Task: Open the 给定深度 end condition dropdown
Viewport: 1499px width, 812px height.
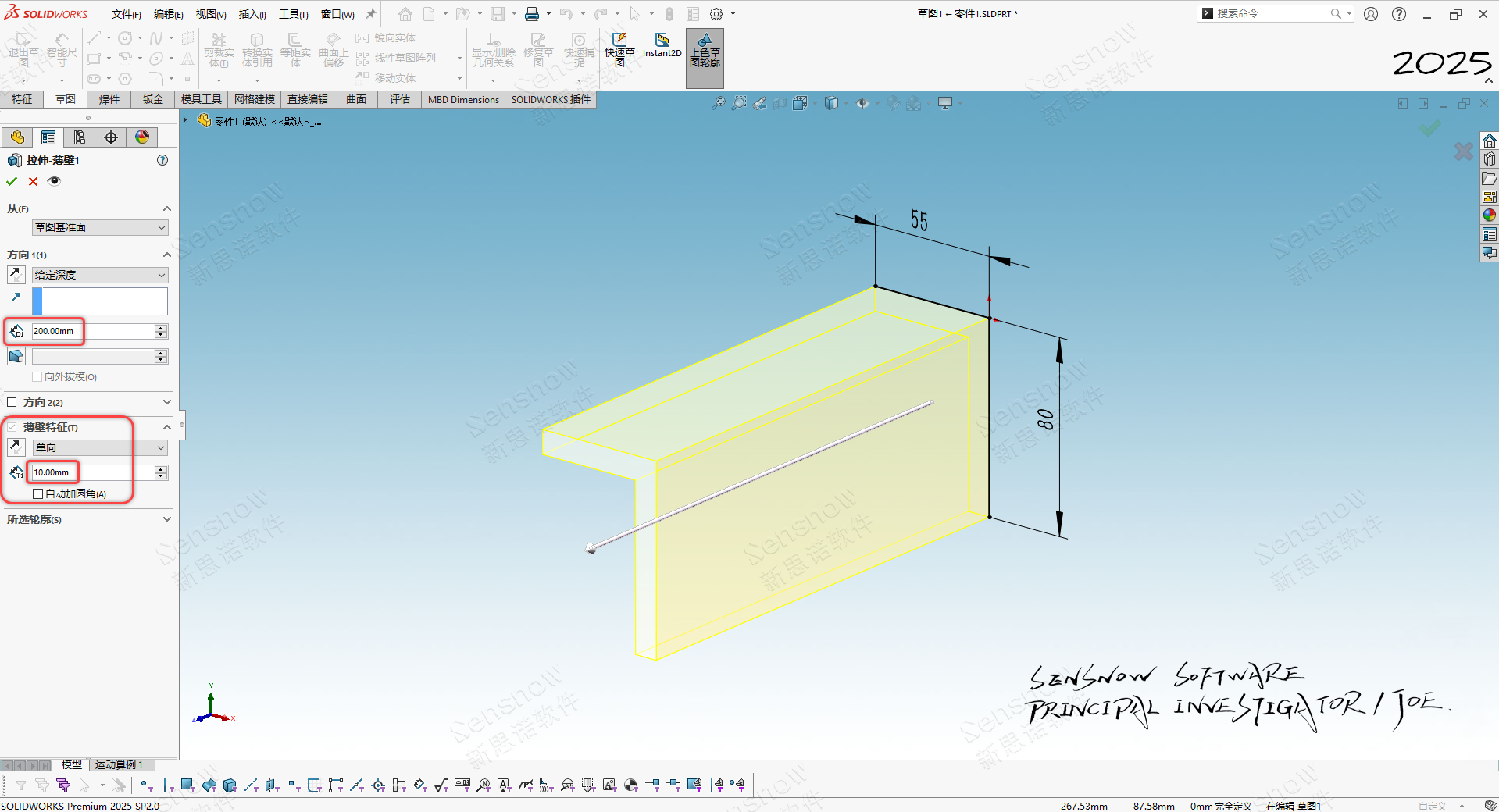Action: (100, 275)
